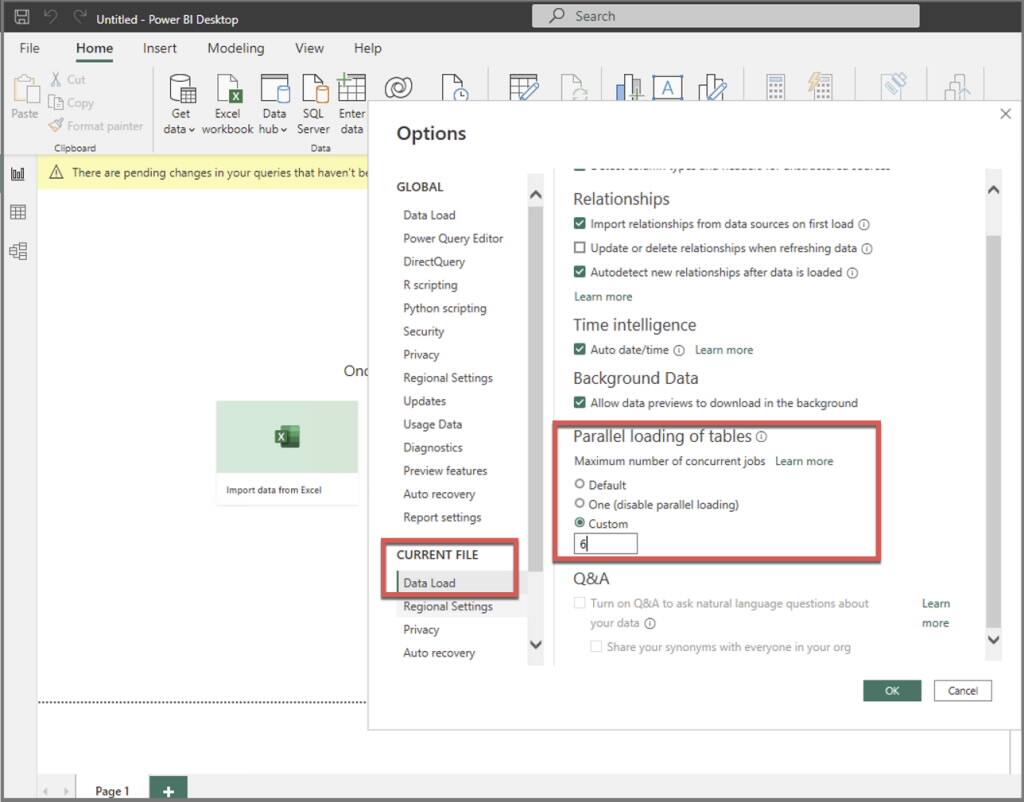Select the Custom parallel loading option
Screen dimensions: 1024x802
(580, 523)
